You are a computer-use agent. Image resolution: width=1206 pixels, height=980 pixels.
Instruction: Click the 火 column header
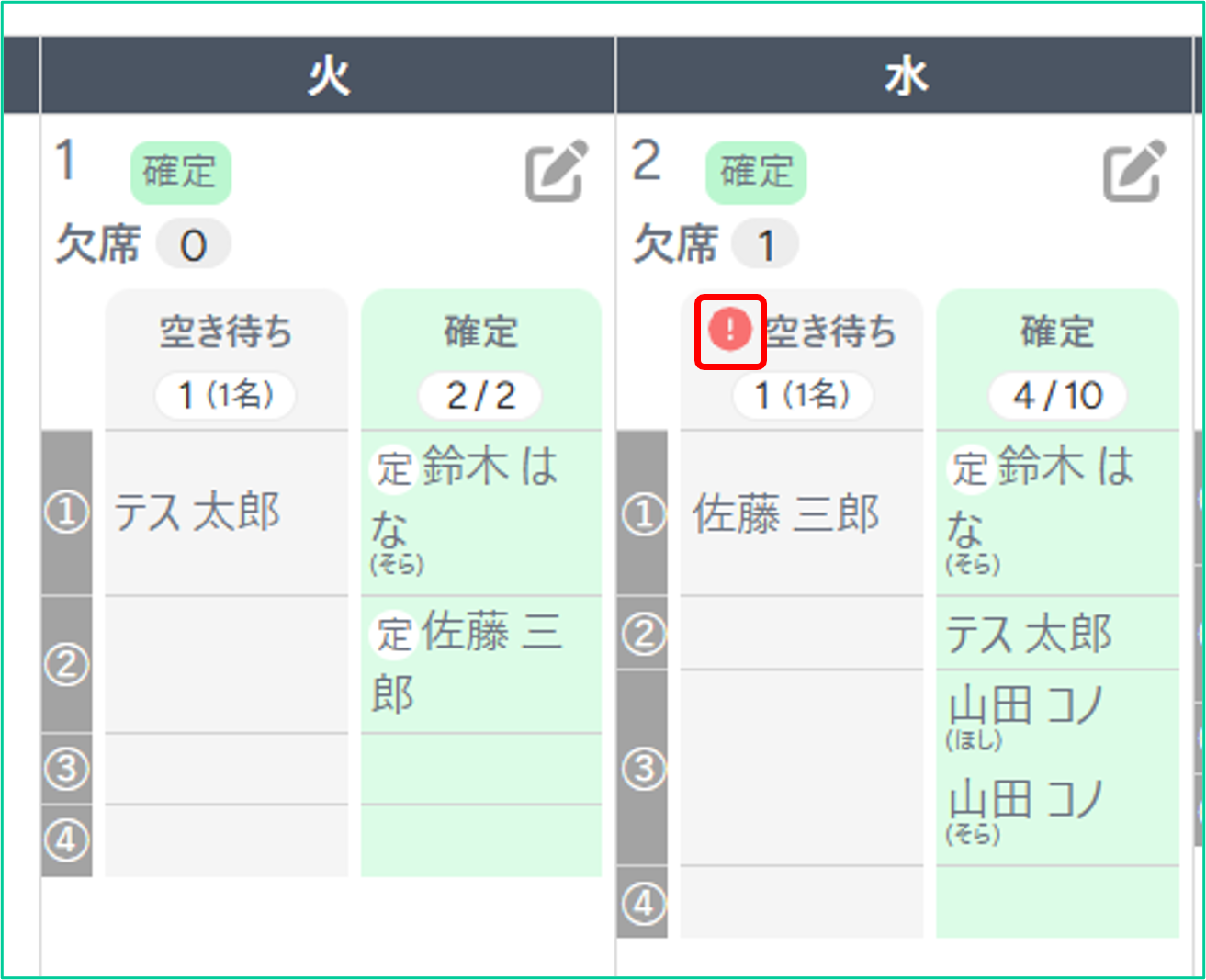click(x=328, y=76)
